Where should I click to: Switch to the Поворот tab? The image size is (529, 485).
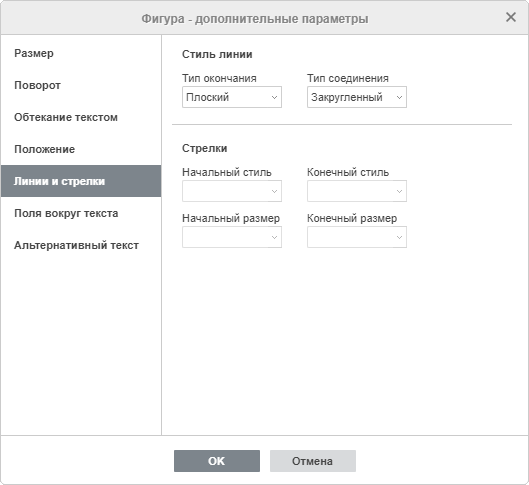point(81,85)
